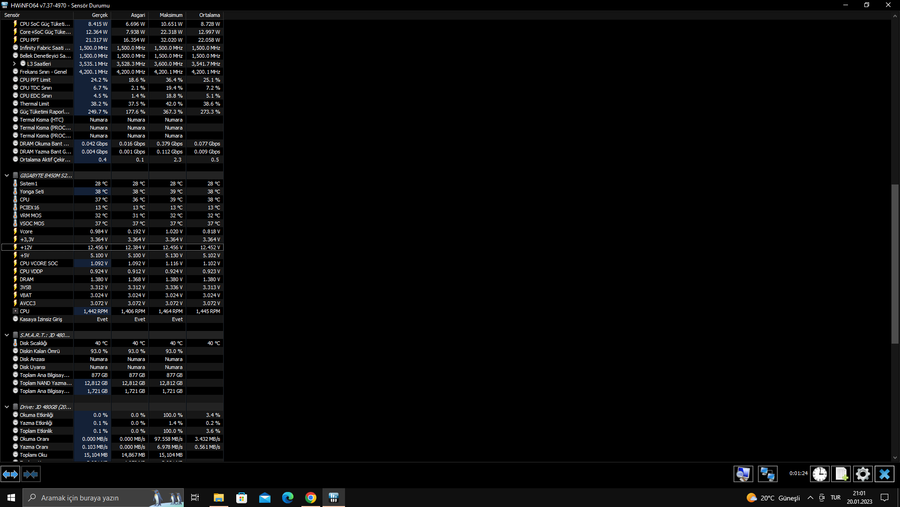Open the TUR keyboard language indicator
The width and height of the screenshot is (900, 507).
[835, 498]
